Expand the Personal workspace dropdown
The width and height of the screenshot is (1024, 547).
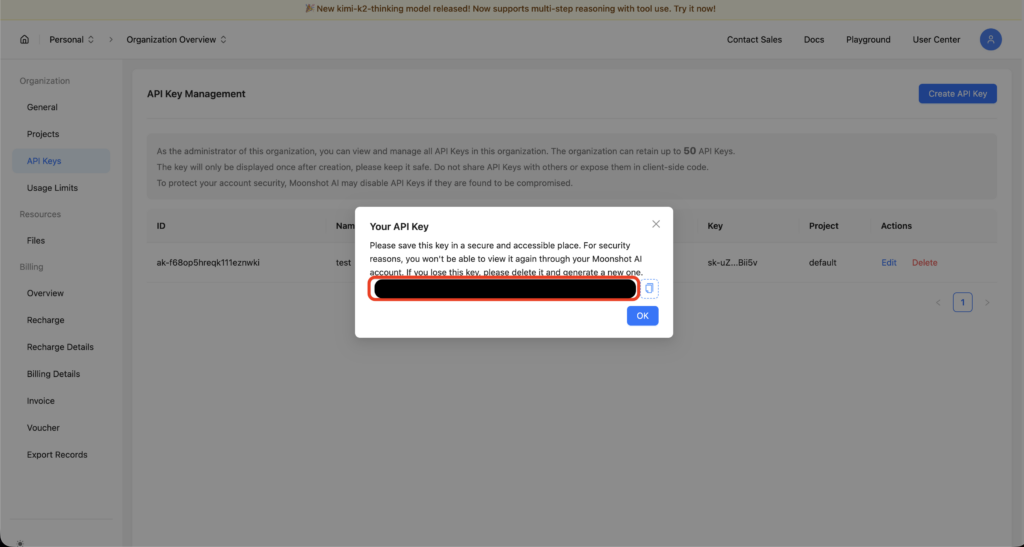click(72, 40)
